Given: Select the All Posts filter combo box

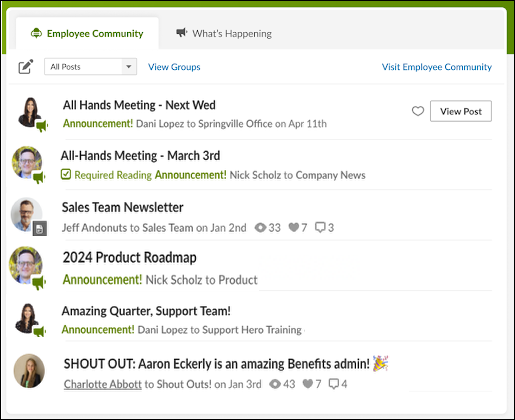Looking at the screenshot, I should tap(90, 67).
